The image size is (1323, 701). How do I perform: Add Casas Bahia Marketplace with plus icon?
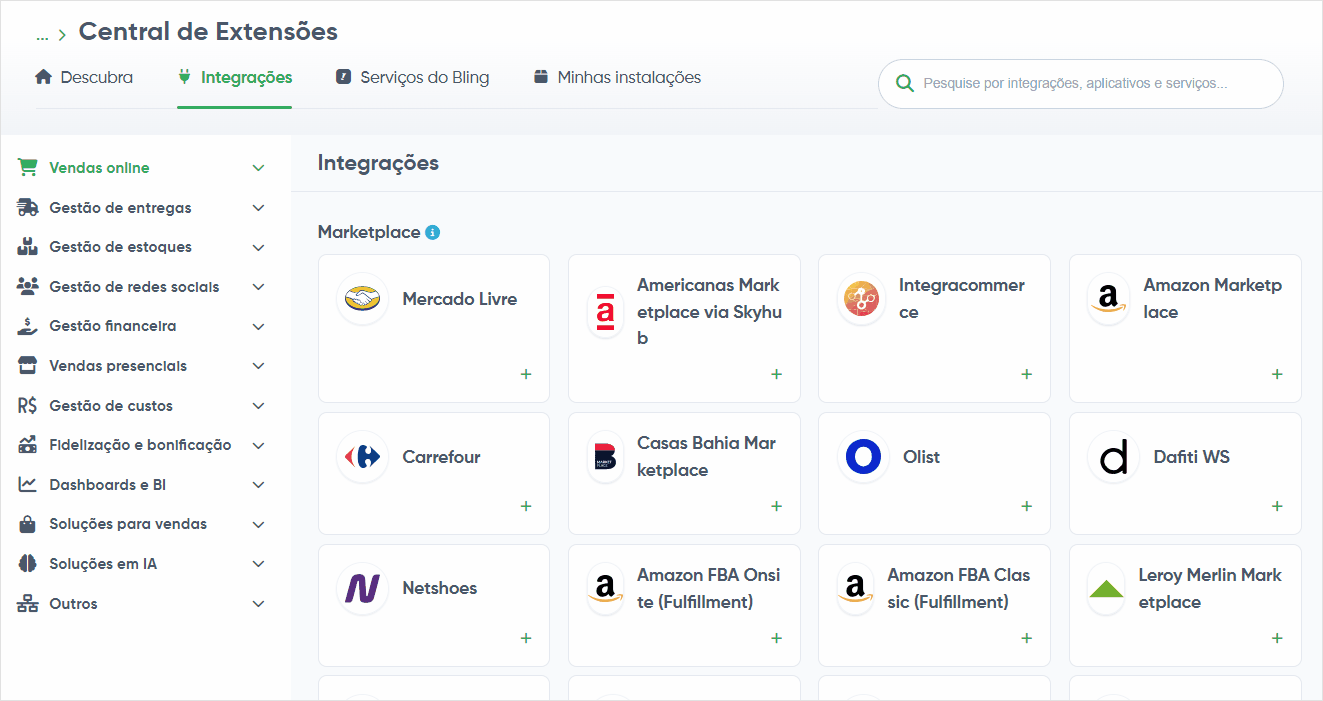point(776,506)
